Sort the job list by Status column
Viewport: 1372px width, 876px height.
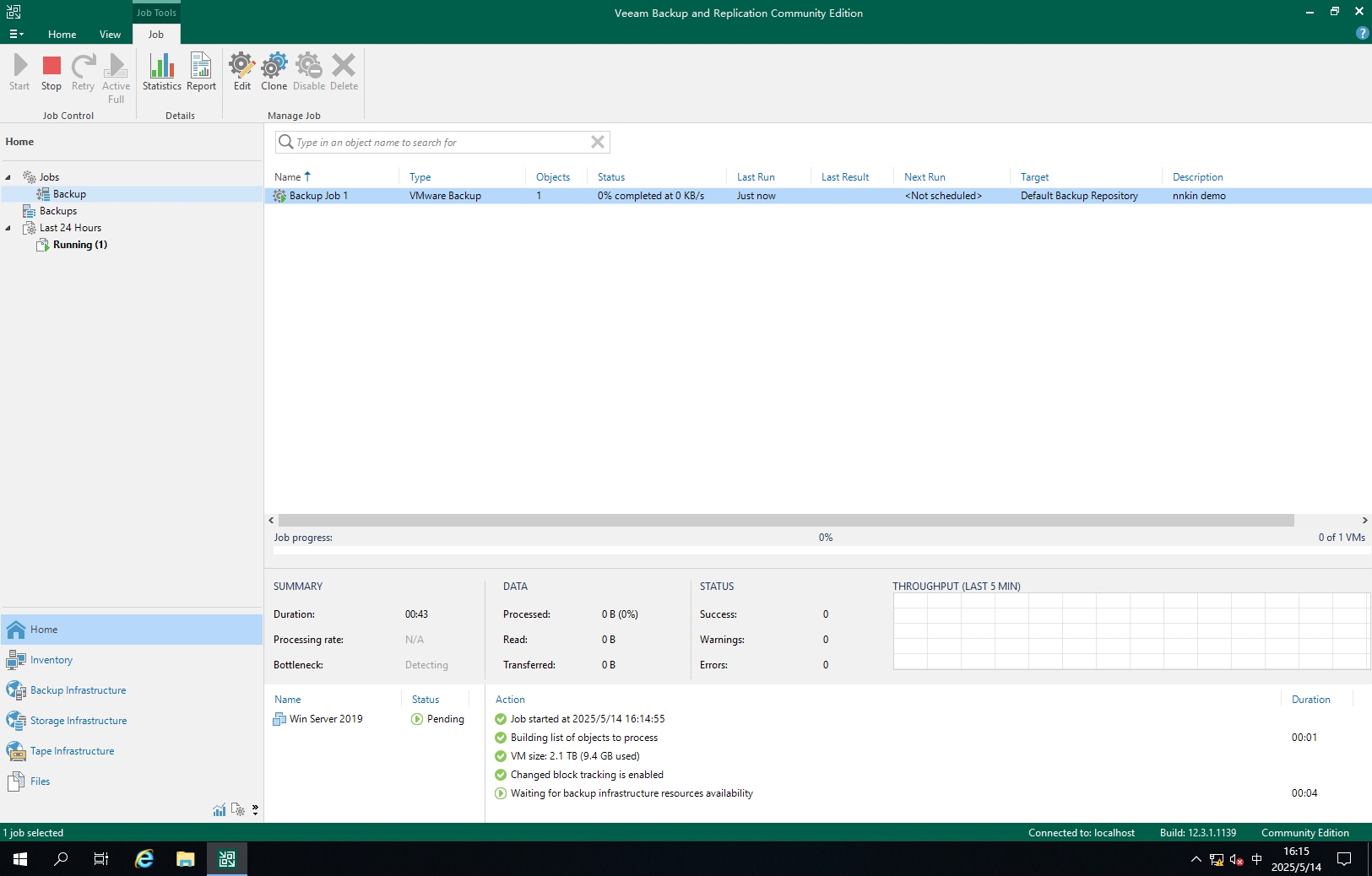click(x=611, y=177)
